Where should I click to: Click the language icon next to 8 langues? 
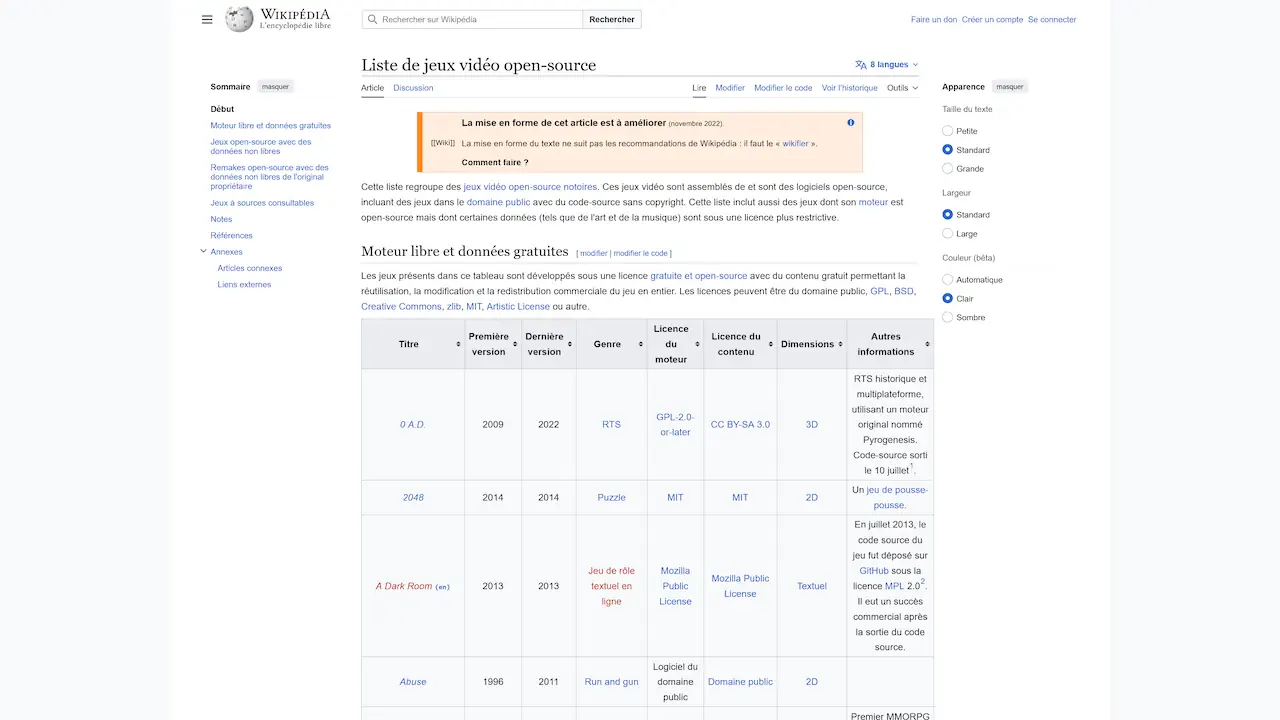860,63
